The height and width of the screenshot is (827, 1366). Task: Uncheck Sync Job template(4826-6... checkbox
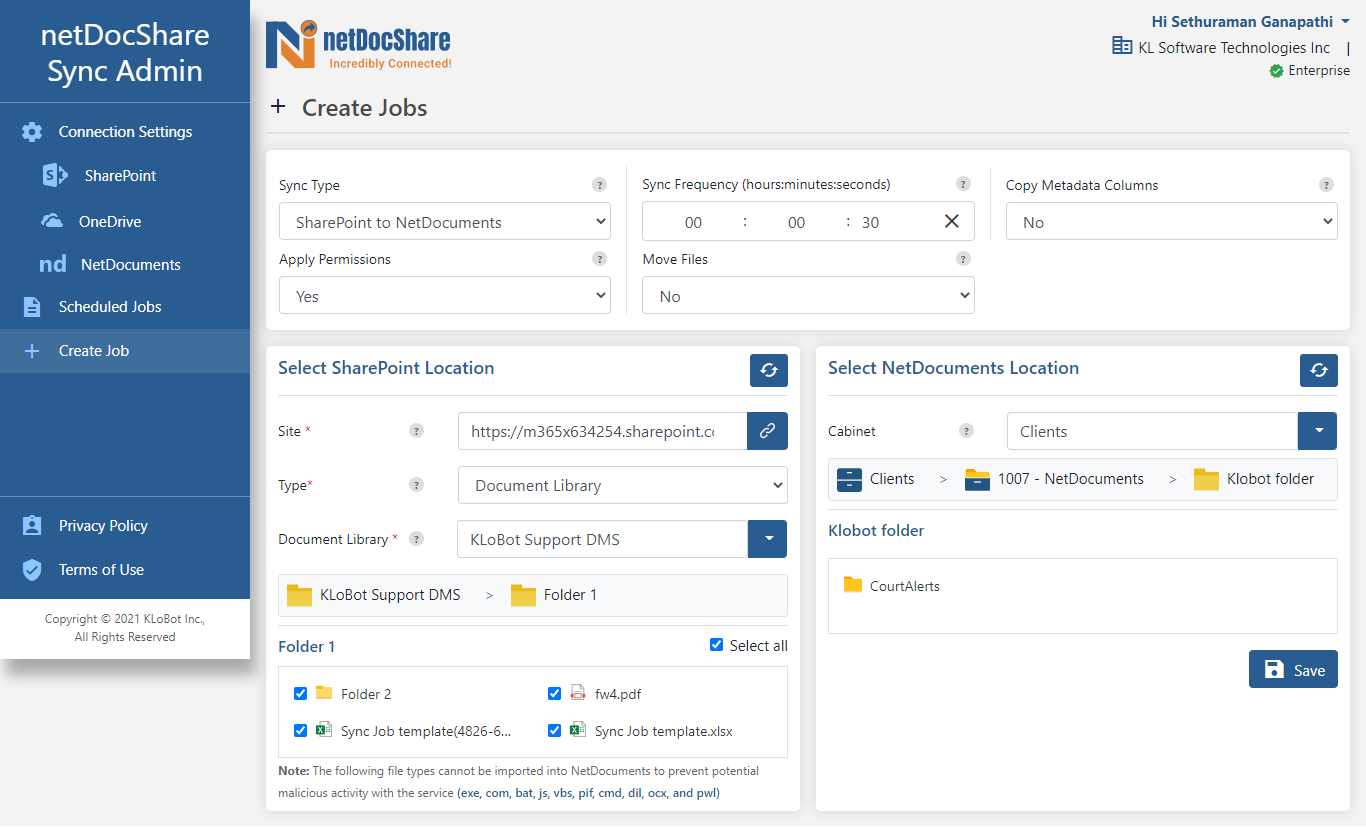pyautogui.click(x=300, y=730)
